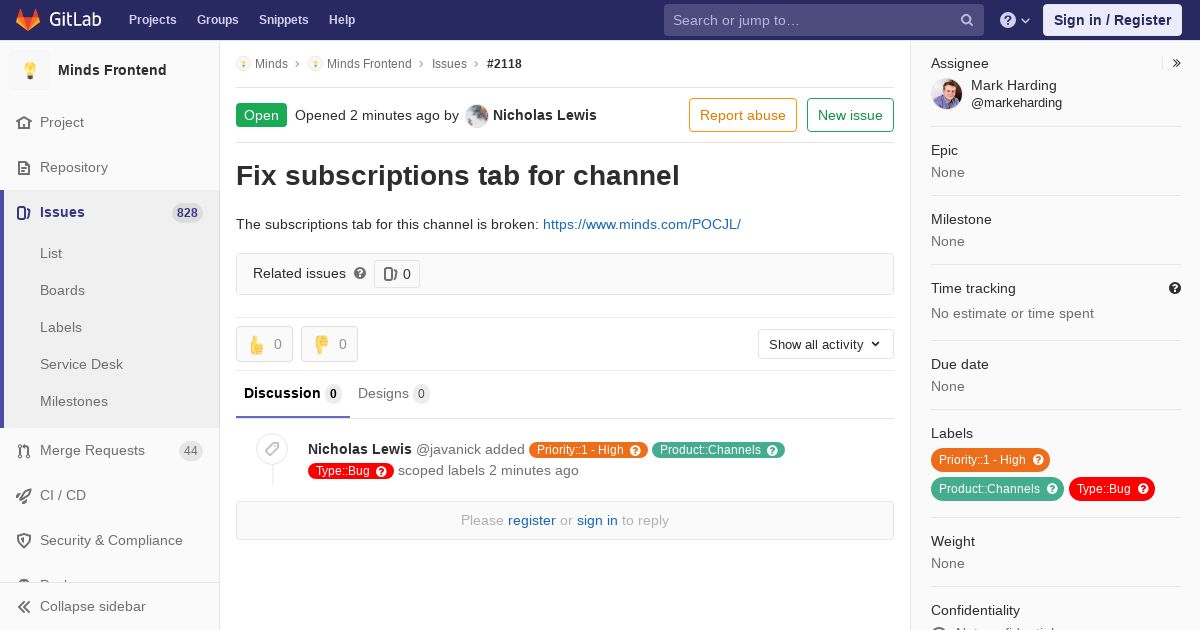The image size is (1200, 630).
Task: Click the search magnifier icon
Action: coord(967,20)
